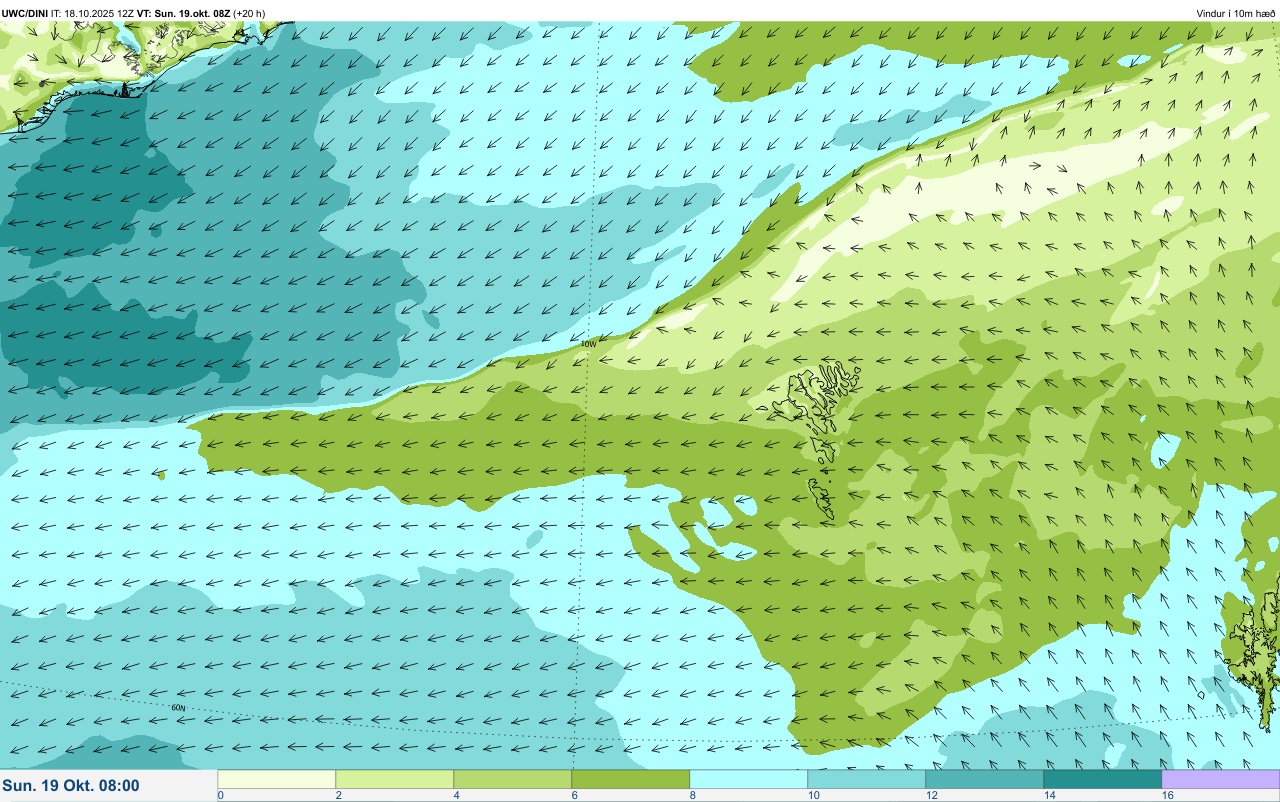Click the legend tick value '16'
The width and height of the screenshot is (1280, 802).
coord(1168,795)
